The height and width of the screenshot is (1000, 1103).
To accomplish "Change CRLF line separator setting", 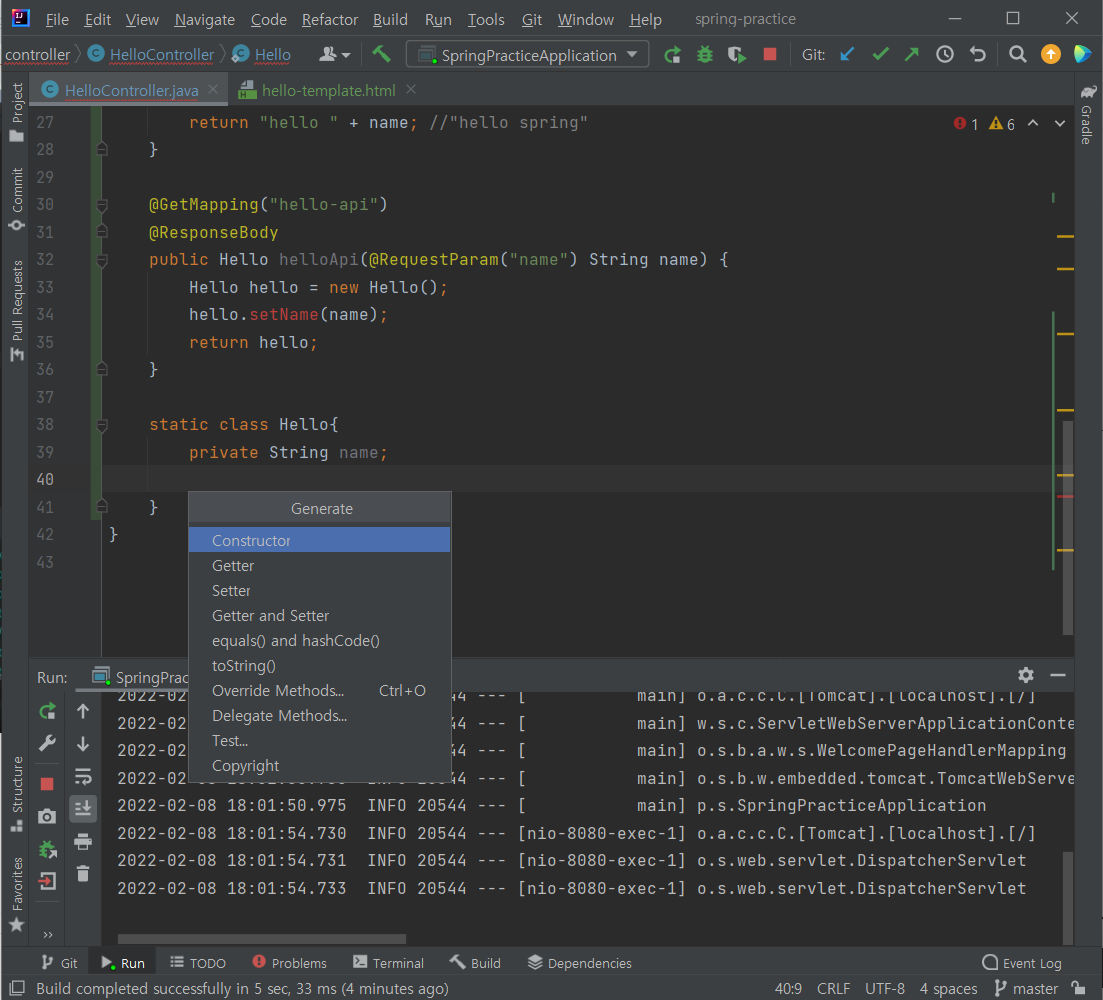I will pos(834,989).
